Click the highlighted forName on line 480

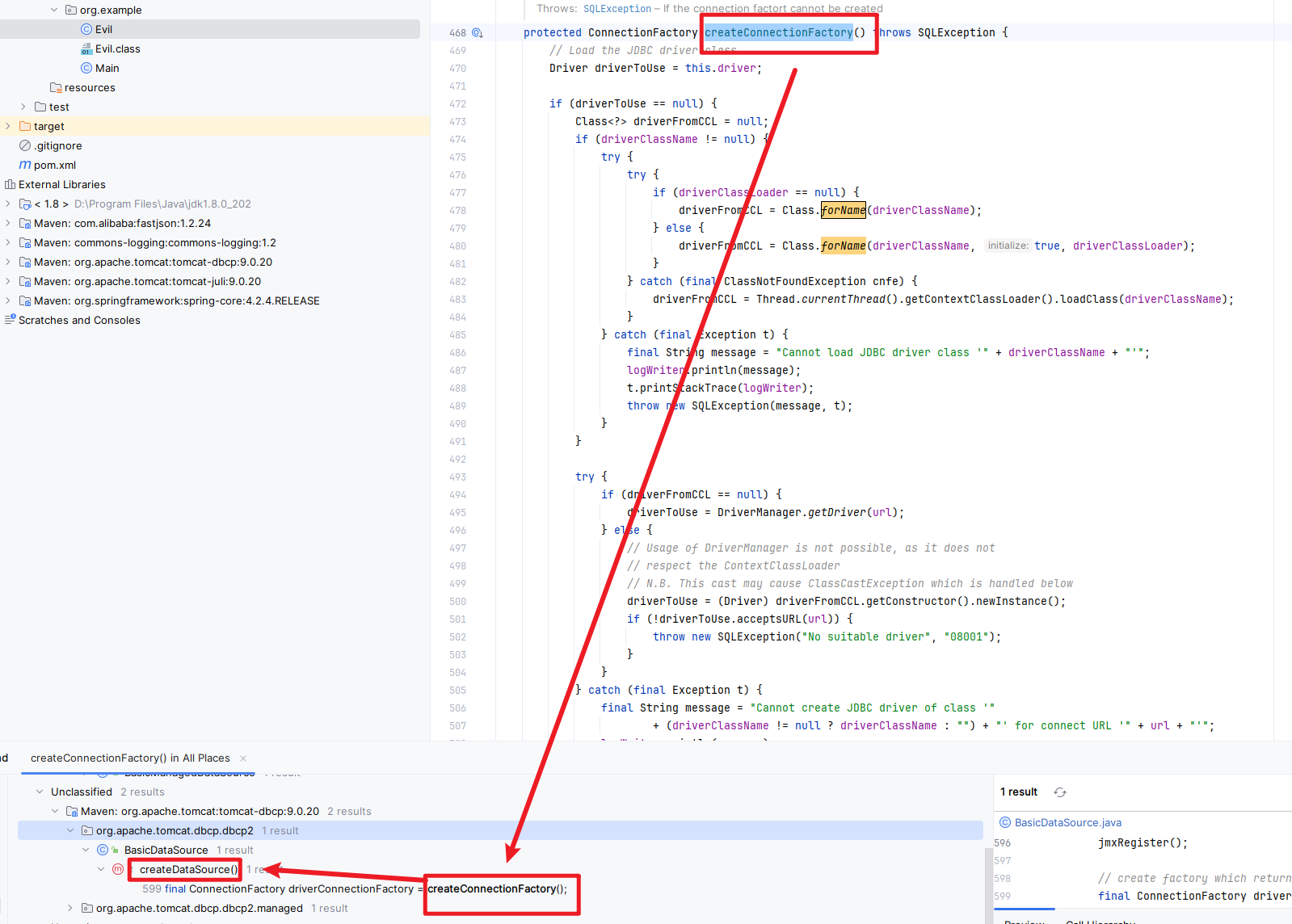(844, 246)
